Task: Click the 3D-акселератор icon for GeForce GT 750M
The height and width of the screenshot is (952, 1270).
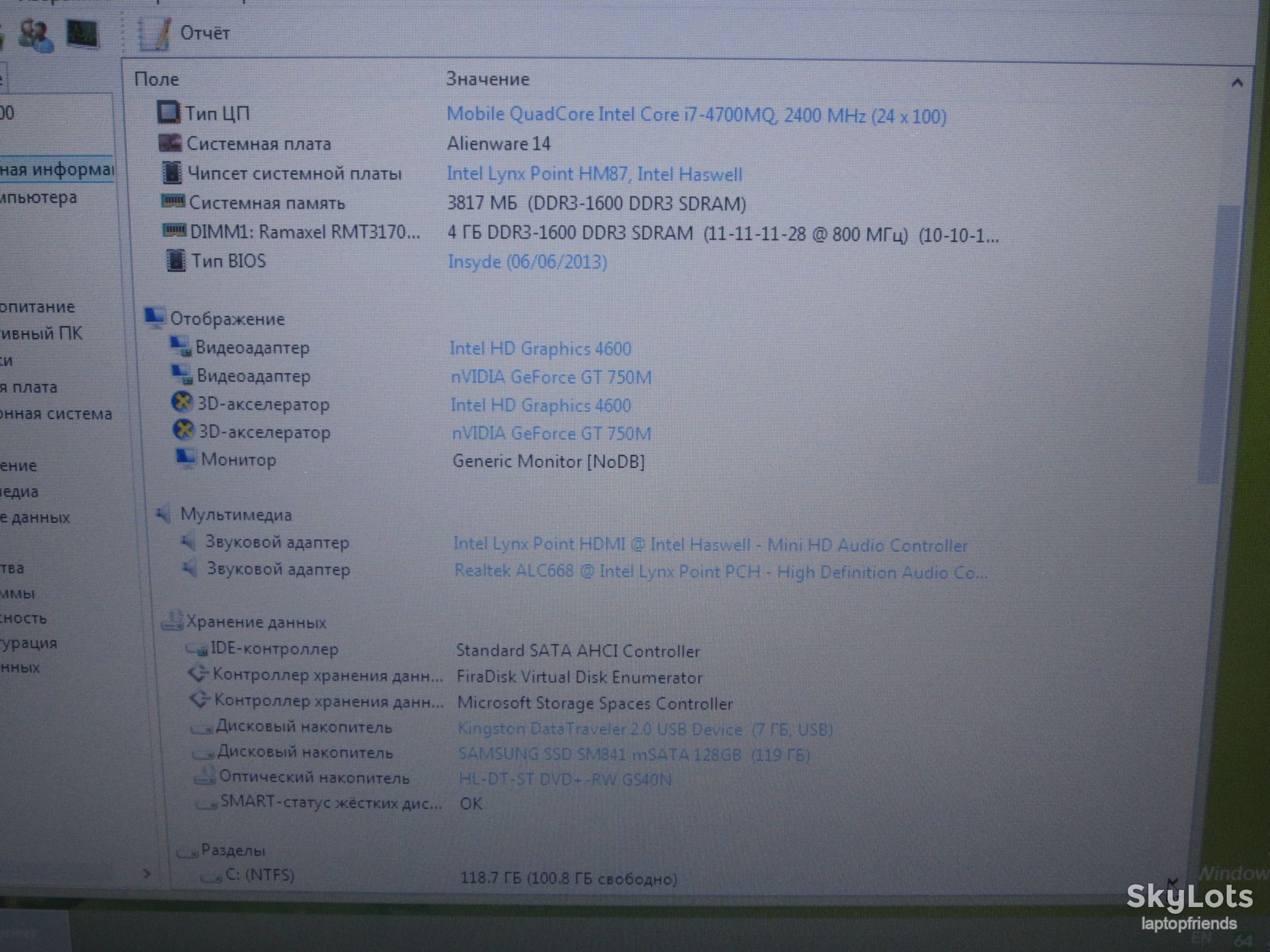Action: (183, 430)
